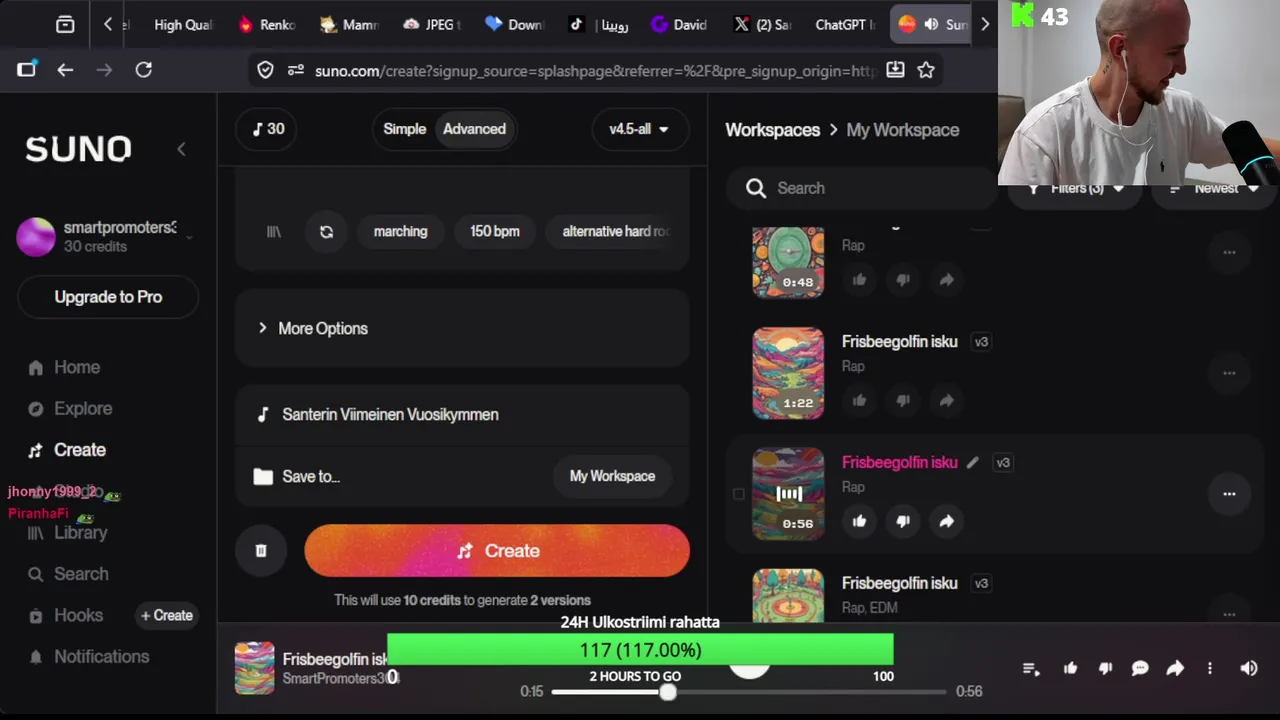Share the current song from the player bar

click(1175, 668)
